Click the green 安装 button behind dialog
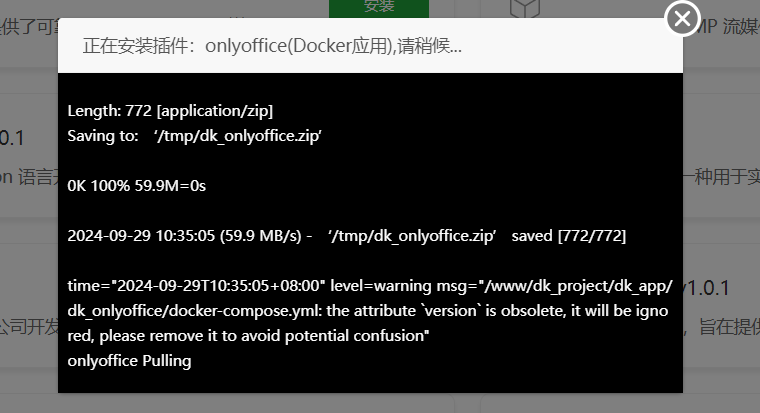 (x=379, y=8)
